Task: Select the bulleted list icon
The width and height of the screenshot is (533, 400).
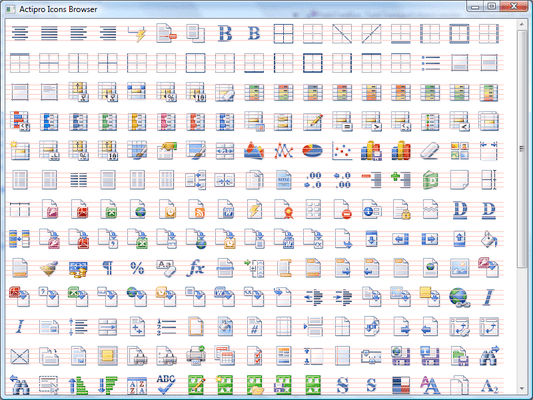Action: pyautogui.click(x=430, y=63)
